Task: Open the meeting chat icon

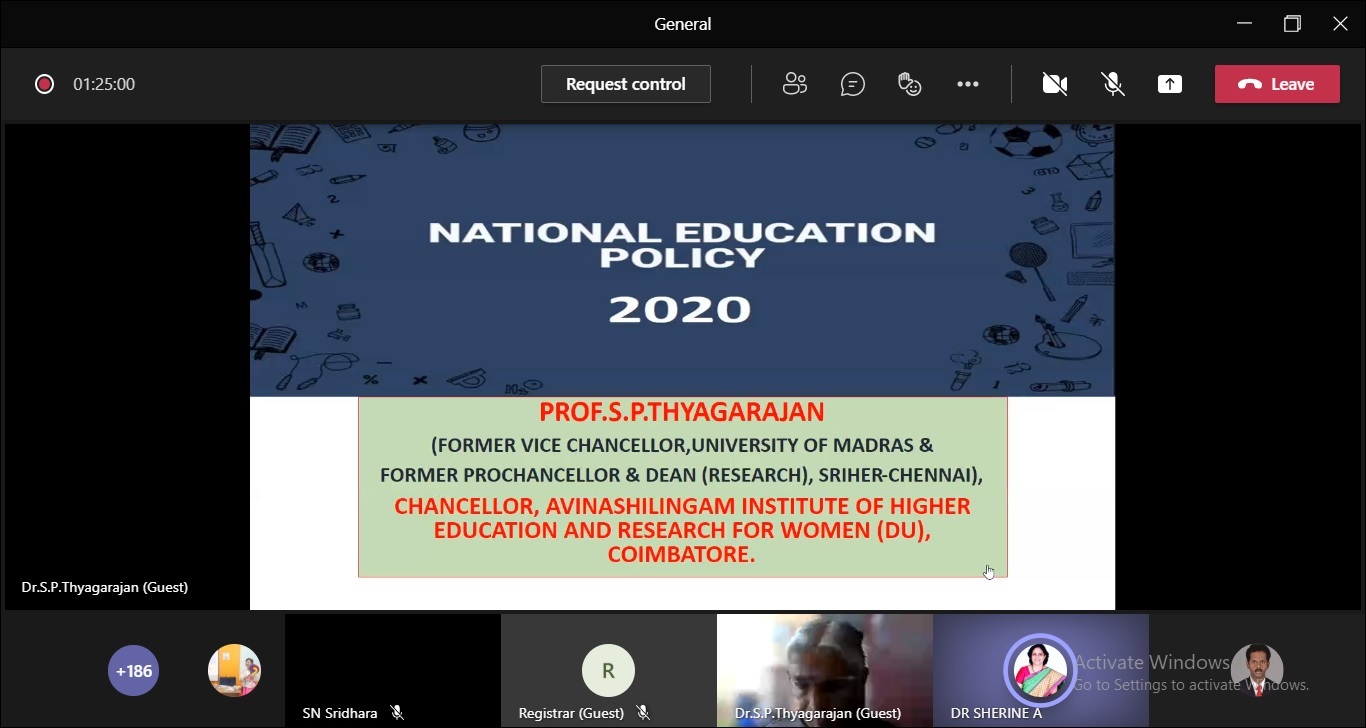Action: (852, 84)
